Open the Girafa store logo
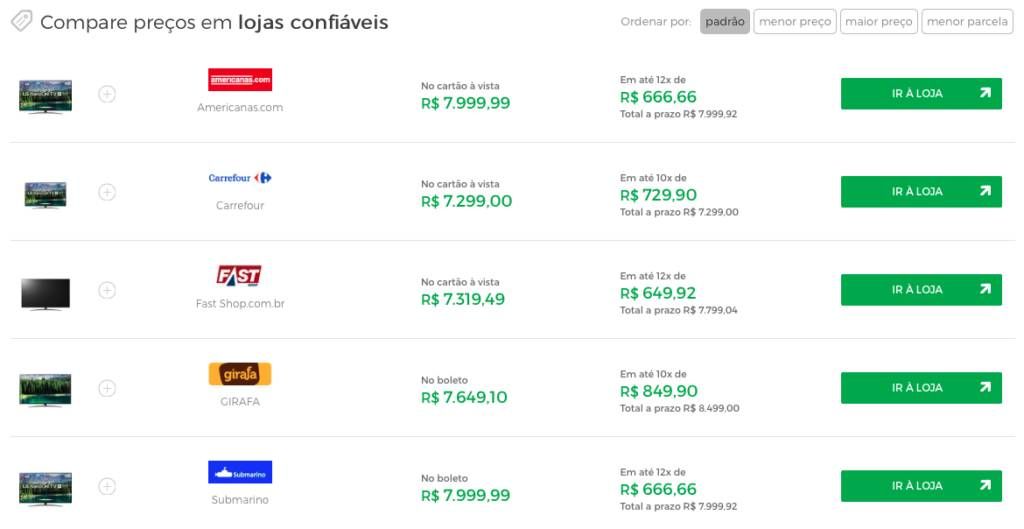 [x=240, y=374]
